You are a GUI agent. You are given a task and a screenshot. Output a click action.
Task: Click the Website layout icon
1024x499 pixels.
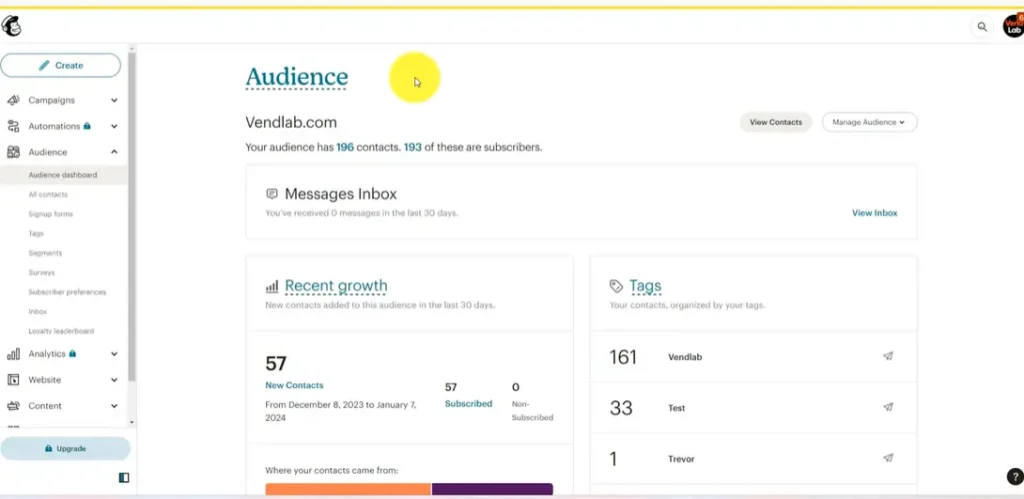click(x=13, y=380)
